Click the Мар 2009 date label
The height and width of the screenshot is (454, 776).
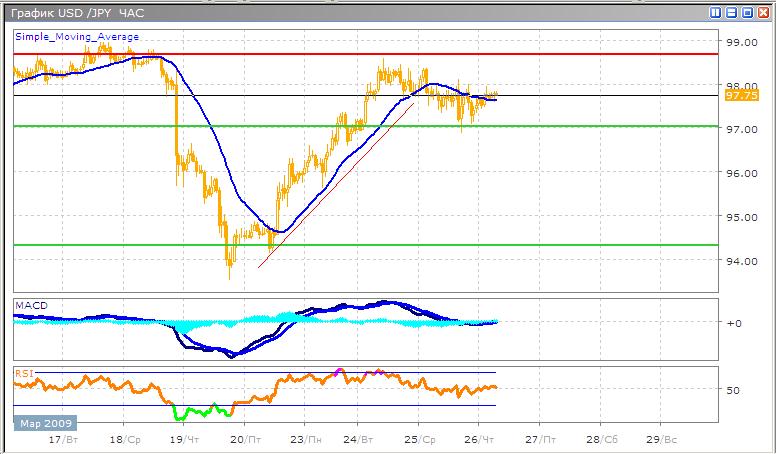tap(40, 423)
